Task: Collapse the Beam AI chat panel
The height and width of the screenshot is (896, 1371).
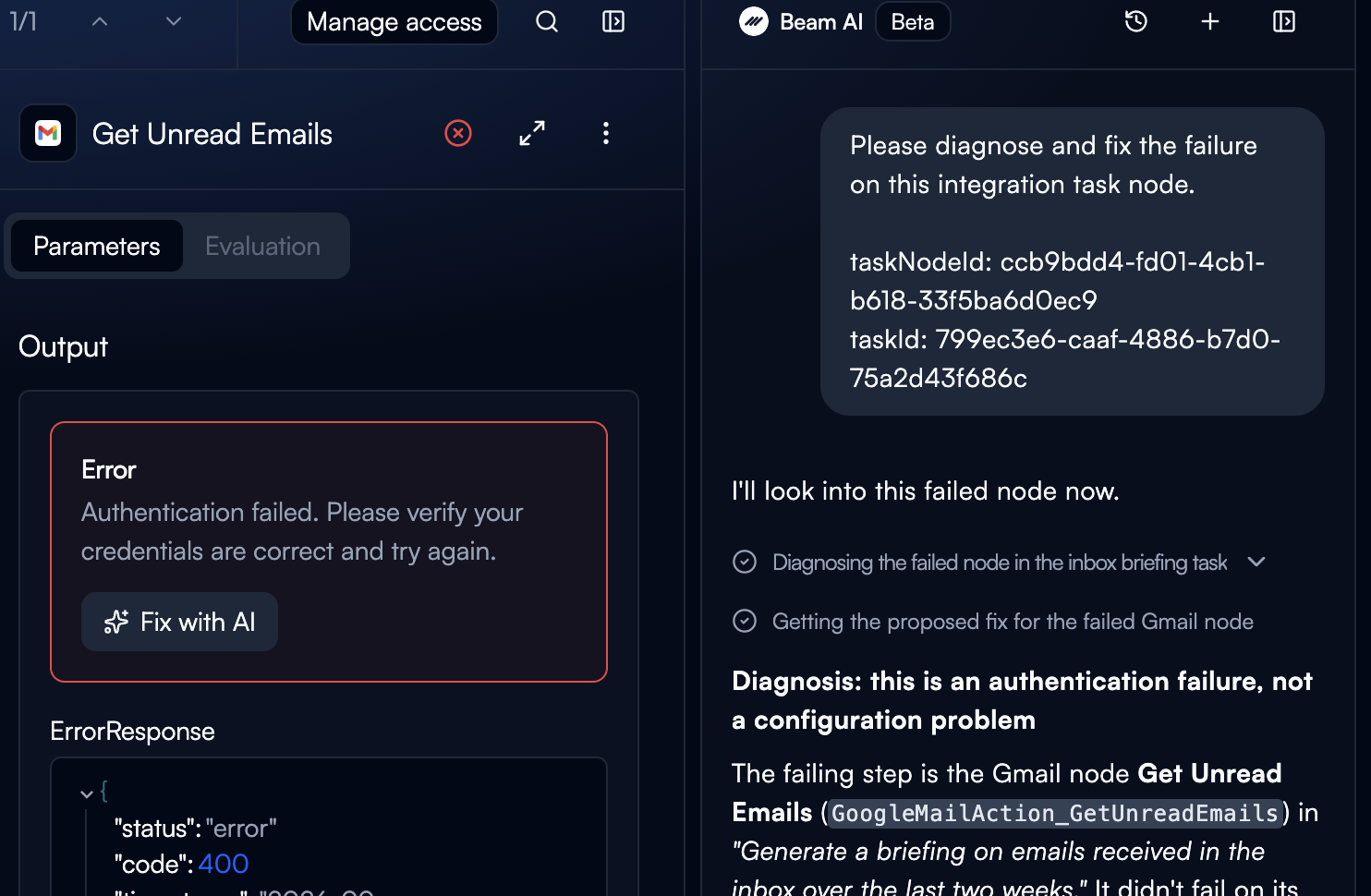Action: 1284,21
